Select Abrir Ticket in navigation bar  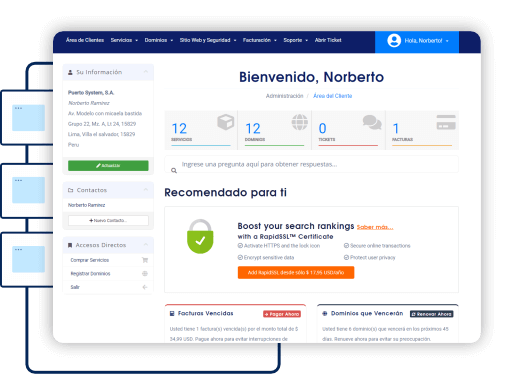328,40
